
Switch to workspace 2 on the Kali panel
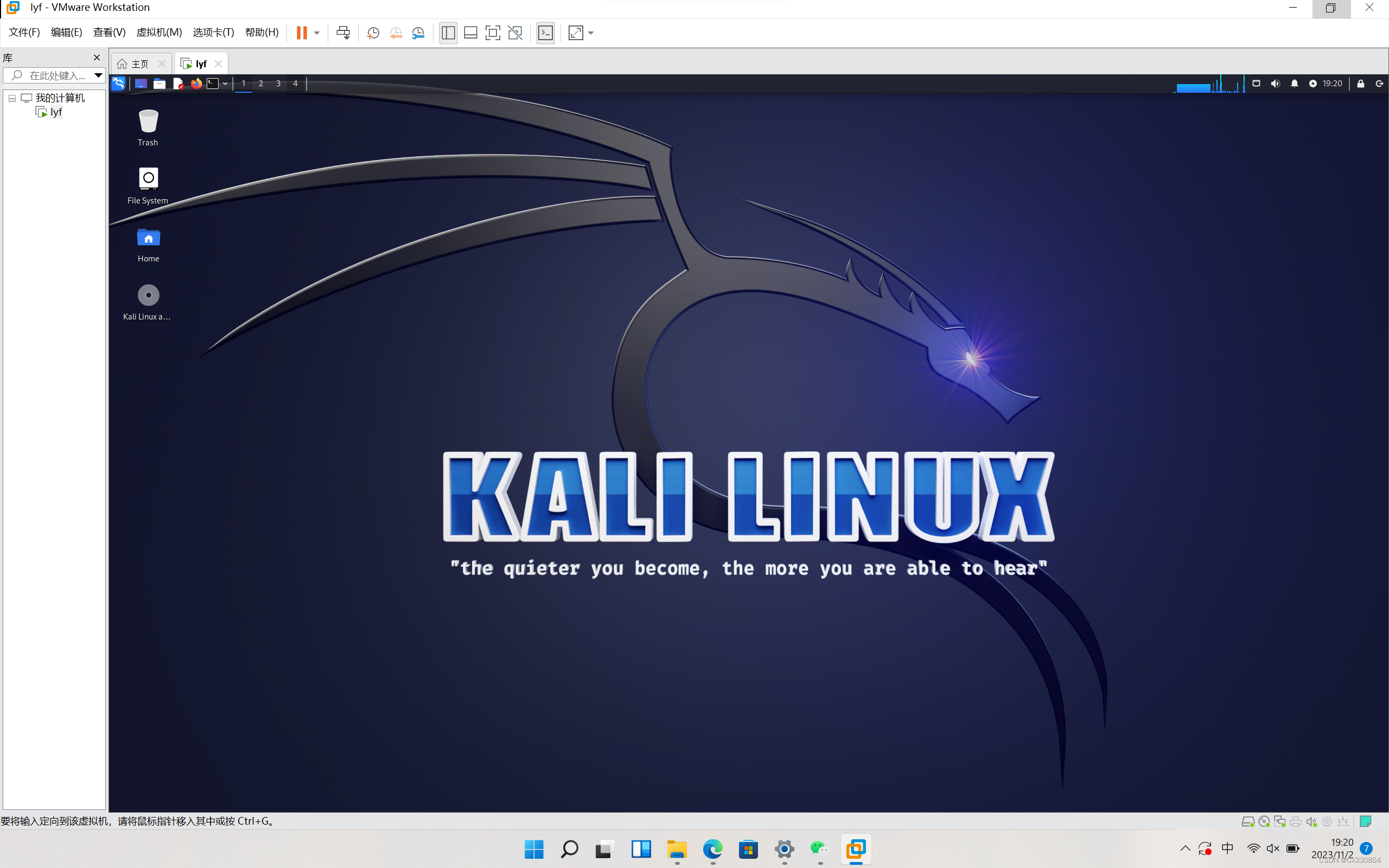click(260, 83)
